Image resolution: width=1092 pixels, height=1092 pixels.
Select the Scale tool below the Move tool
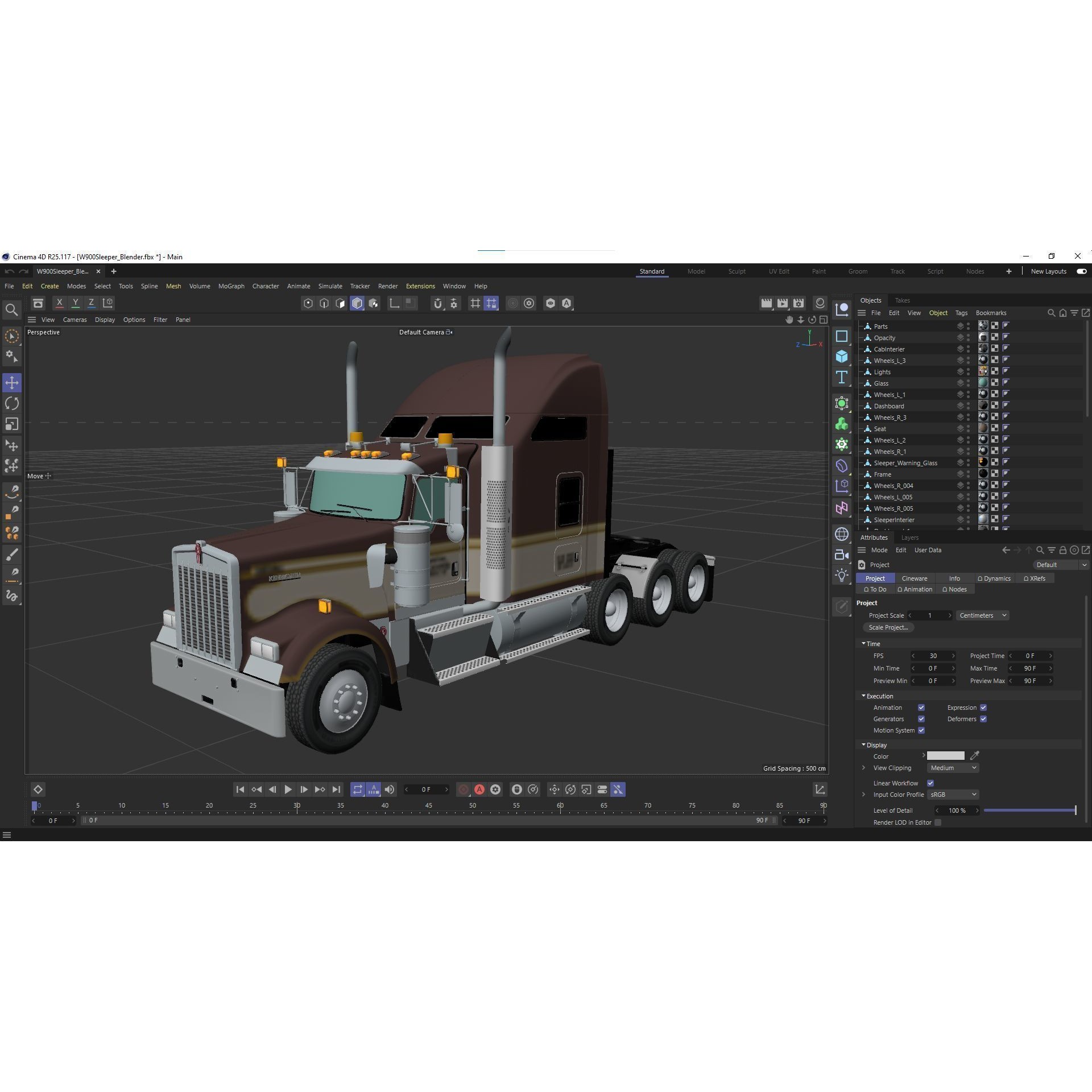(x=12, y=423)
